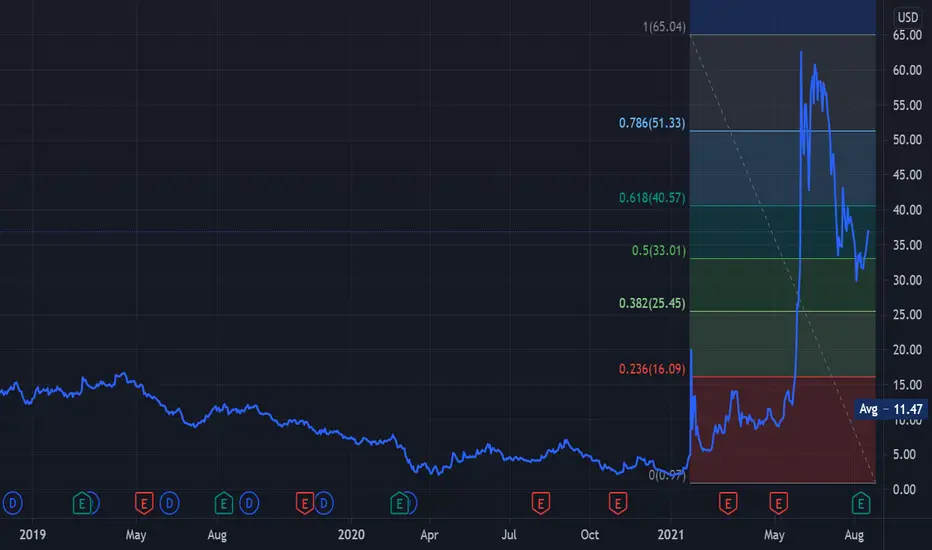Select the blue dividend marker just right of May 2019

click(169, 504)
